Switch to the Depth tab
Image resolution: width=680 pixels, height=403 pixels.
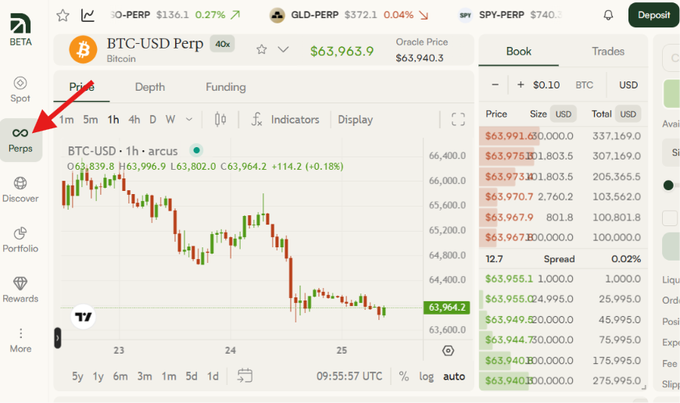pyautogui.click(x=150, y=87)
